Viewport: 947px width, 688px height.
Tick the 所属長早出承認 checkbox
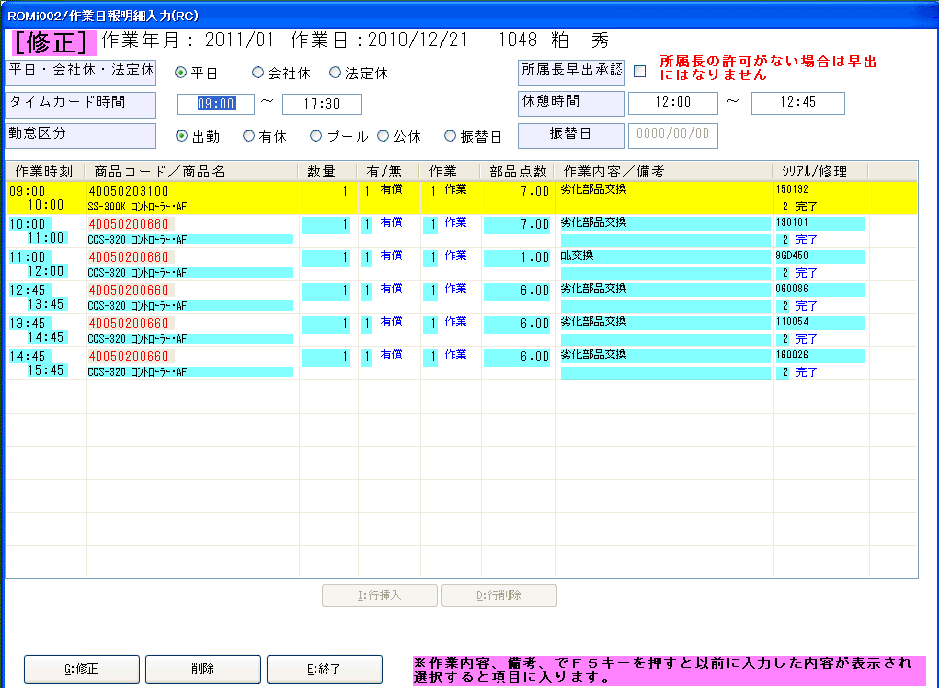point(640,71)
